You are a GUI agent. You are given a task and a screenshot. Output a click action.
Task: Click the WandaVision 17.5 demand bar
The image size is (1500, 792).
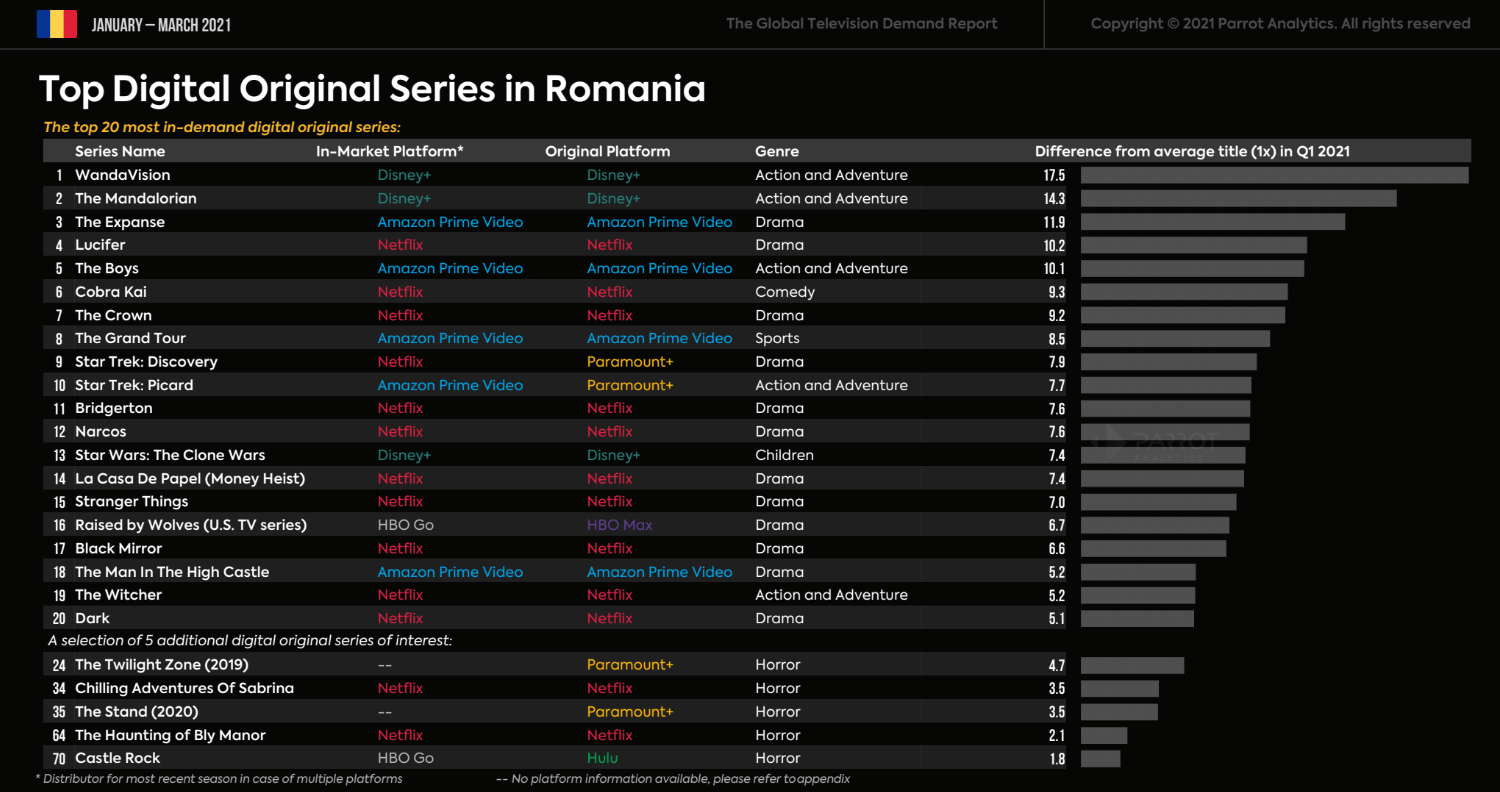click(x=1274, y=175)
